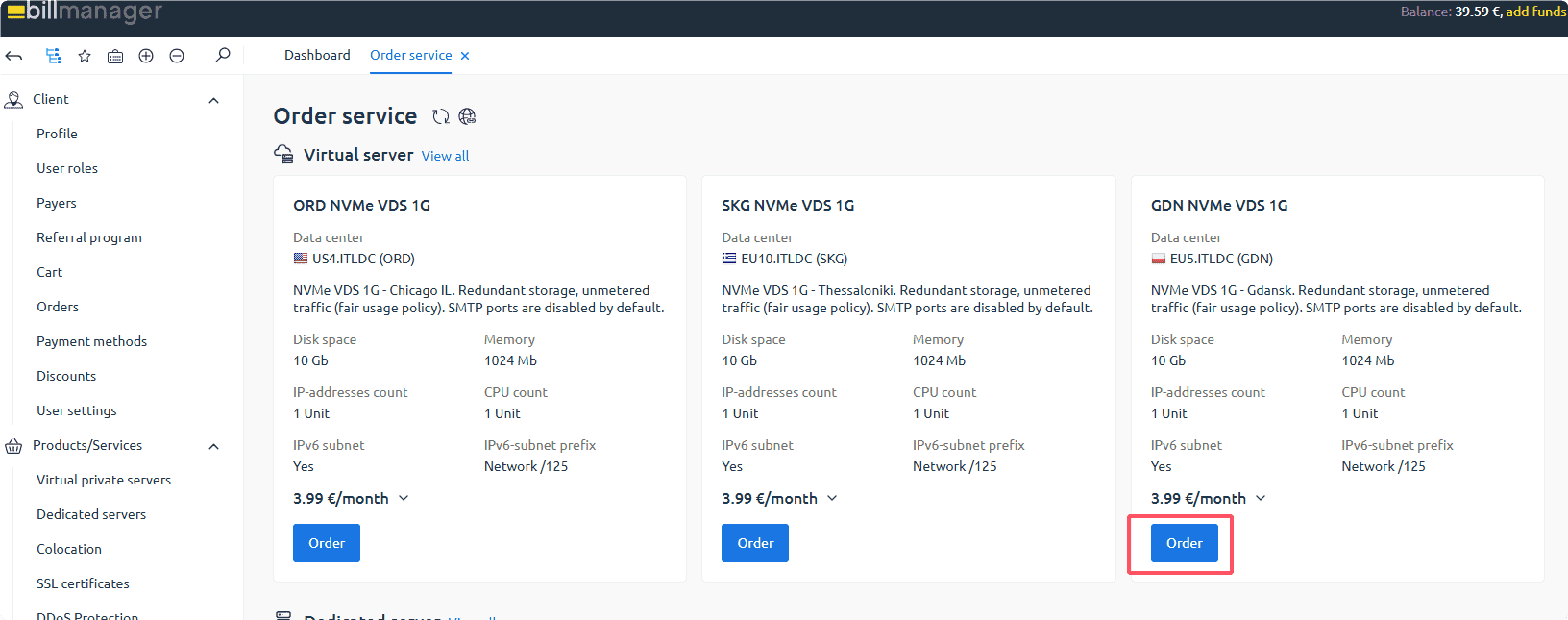The width and height of the screenshot is (1568, 620).
Task: Order the GDN NVMe VDS 1G server
Action: 1185,543
